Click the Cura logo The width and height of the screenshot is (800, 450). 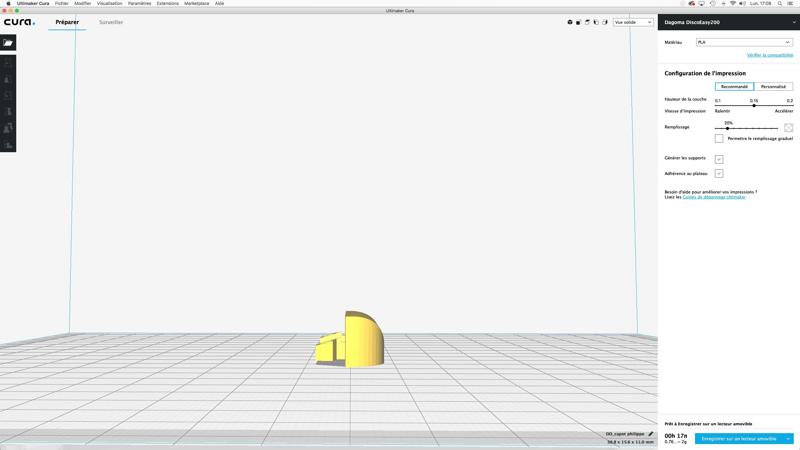click(19, 22)
